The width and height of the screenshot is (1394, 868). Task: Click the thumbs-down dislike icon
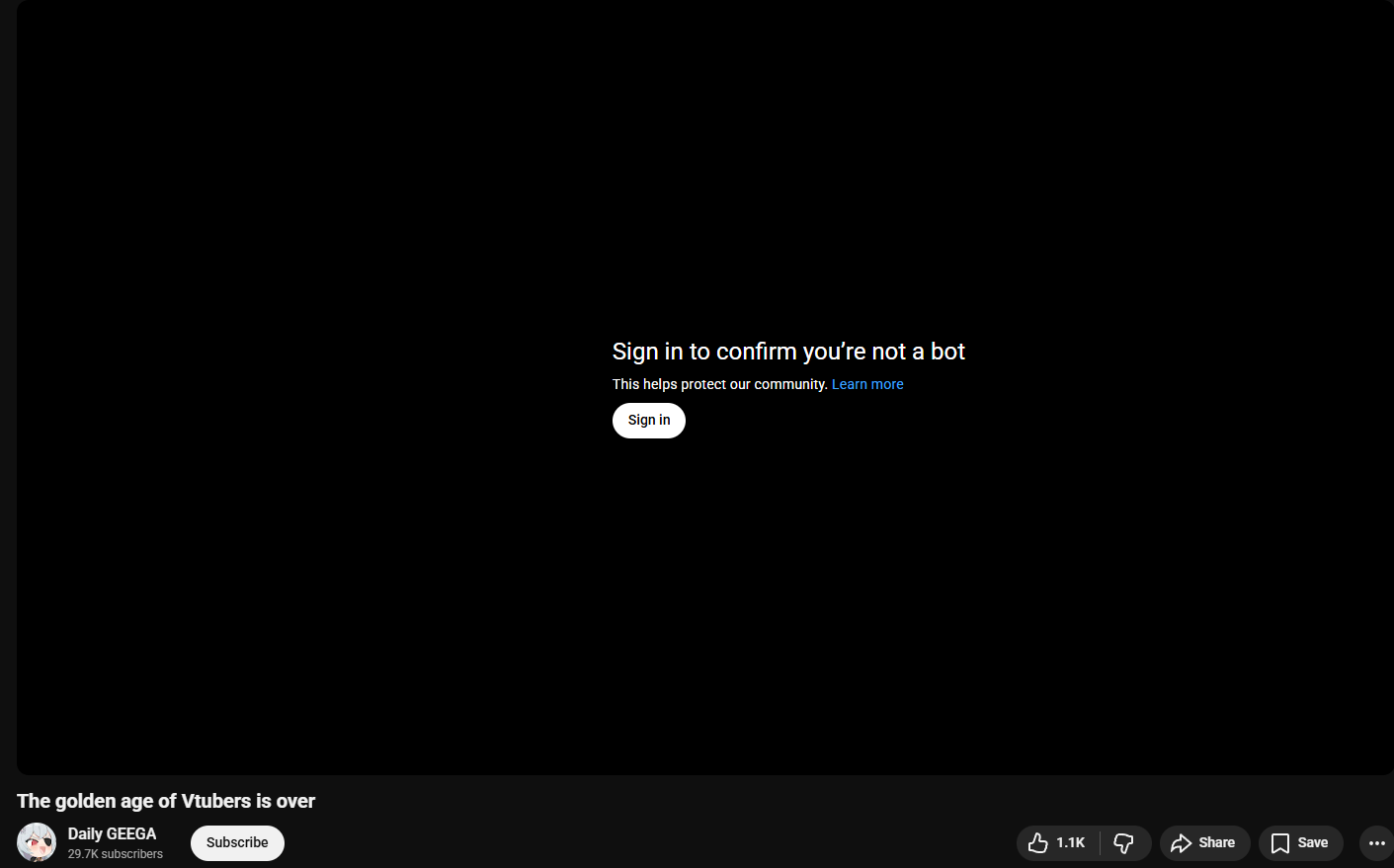1124,842
